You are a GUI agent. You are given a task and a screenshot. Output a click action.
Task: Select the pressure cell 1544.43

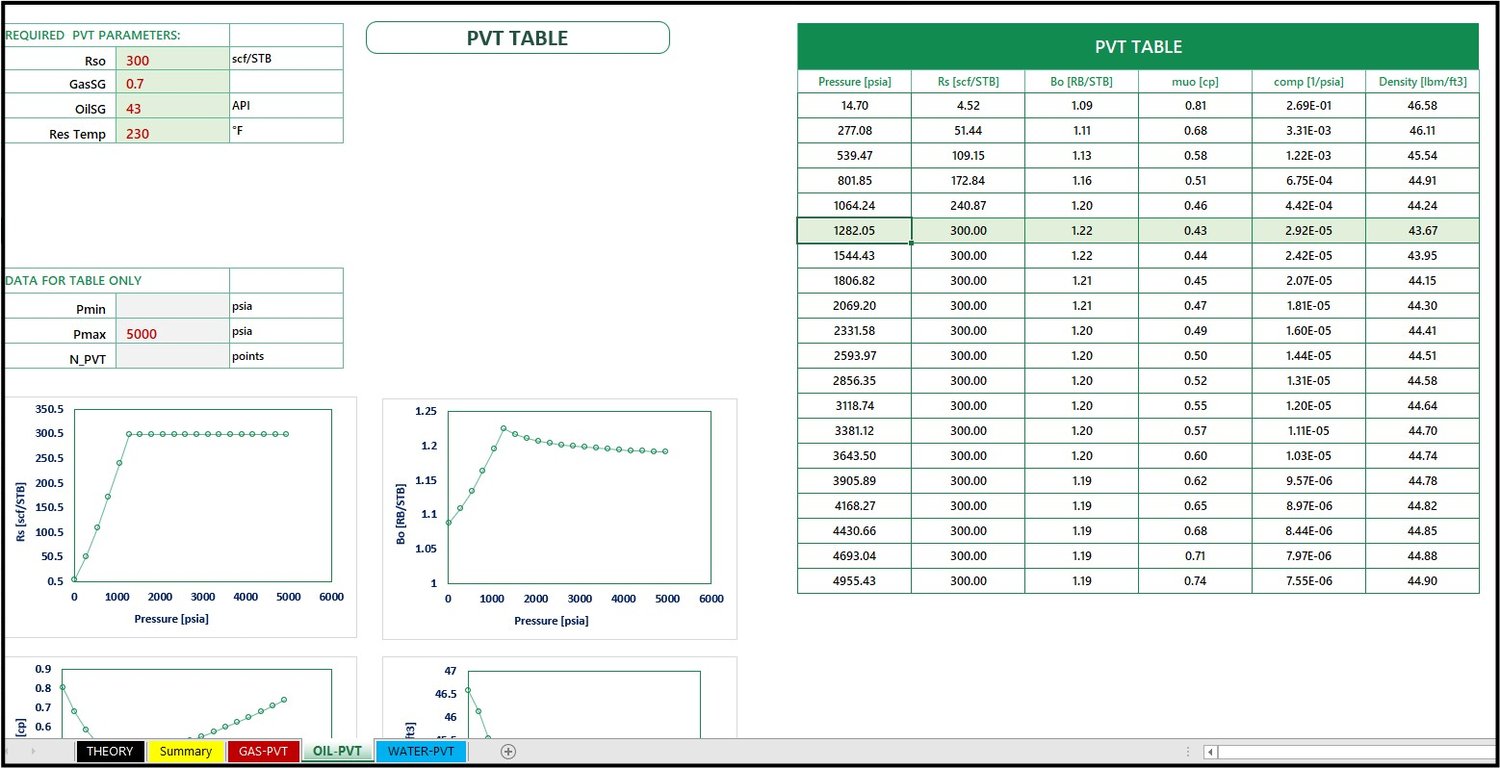pyautogui.click(x=854, y=255)
